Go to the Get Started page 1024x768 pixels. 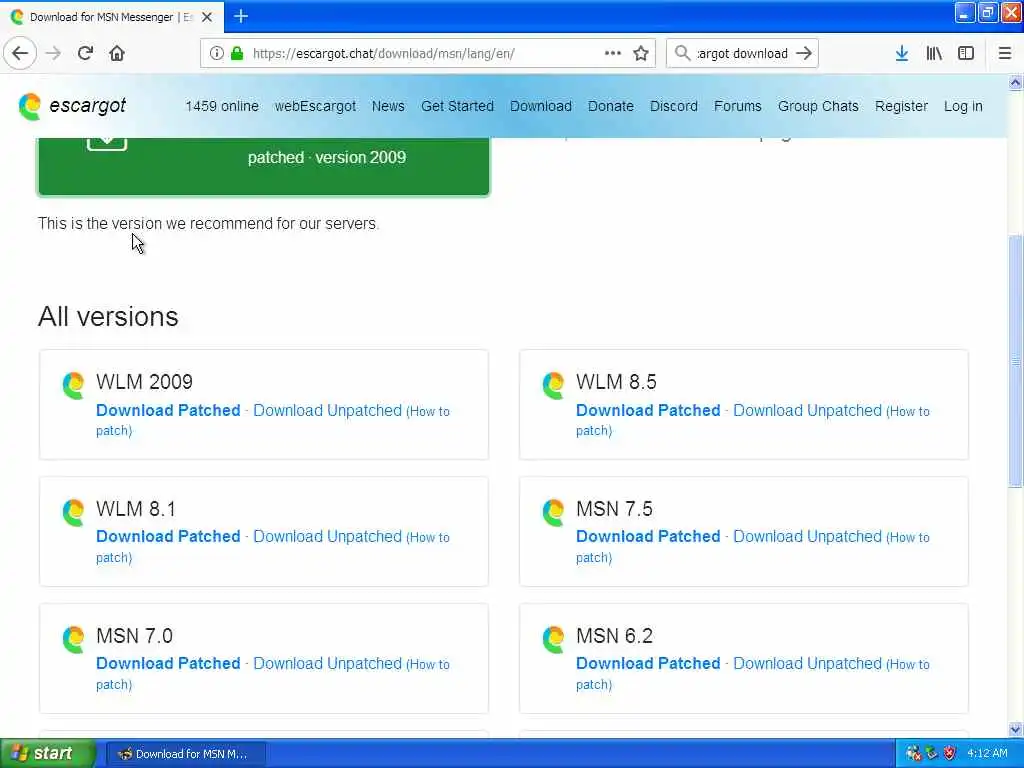click(x=457, y=106)
